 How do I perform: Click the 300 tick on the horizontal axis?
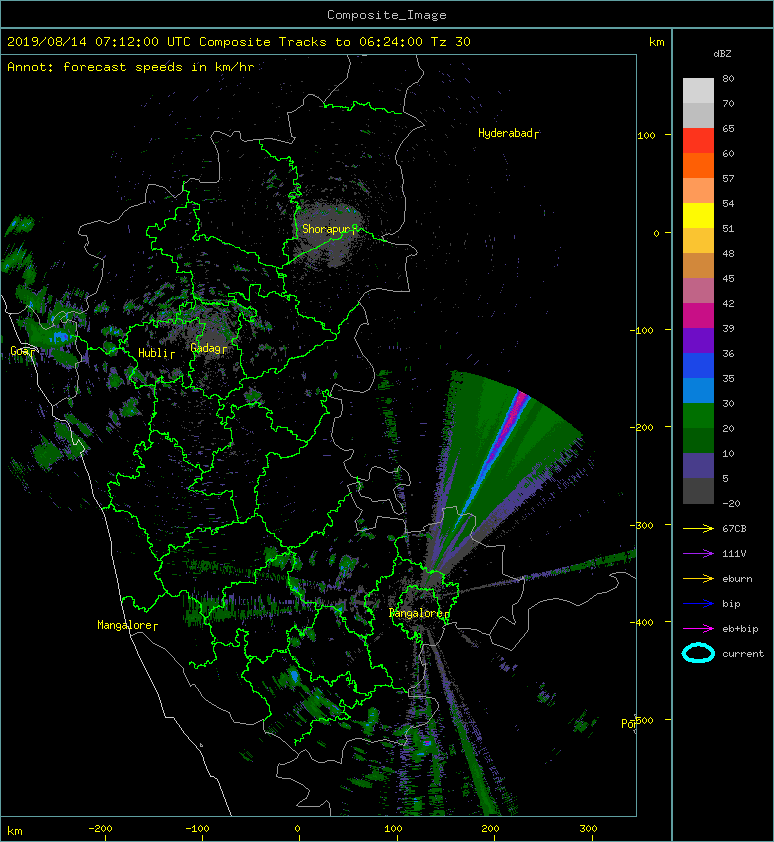(x=588, y=829)
